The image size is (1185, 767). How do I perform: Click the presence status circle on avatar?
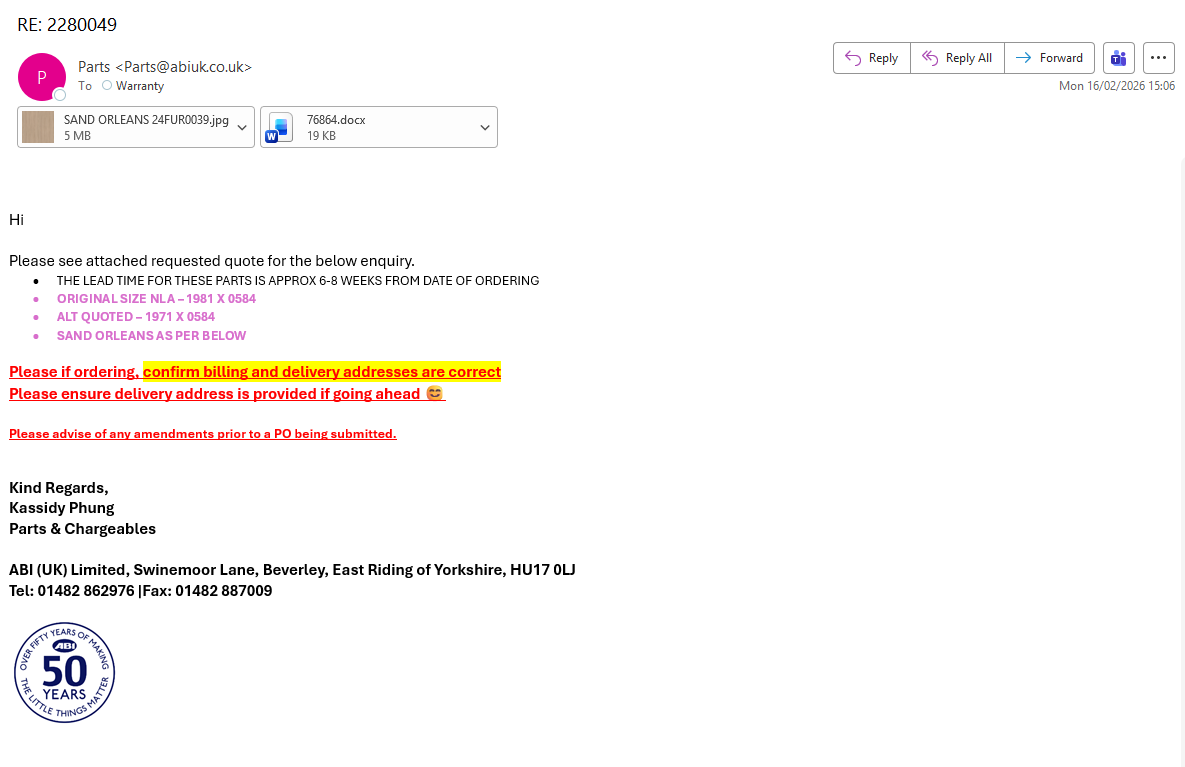60,94
